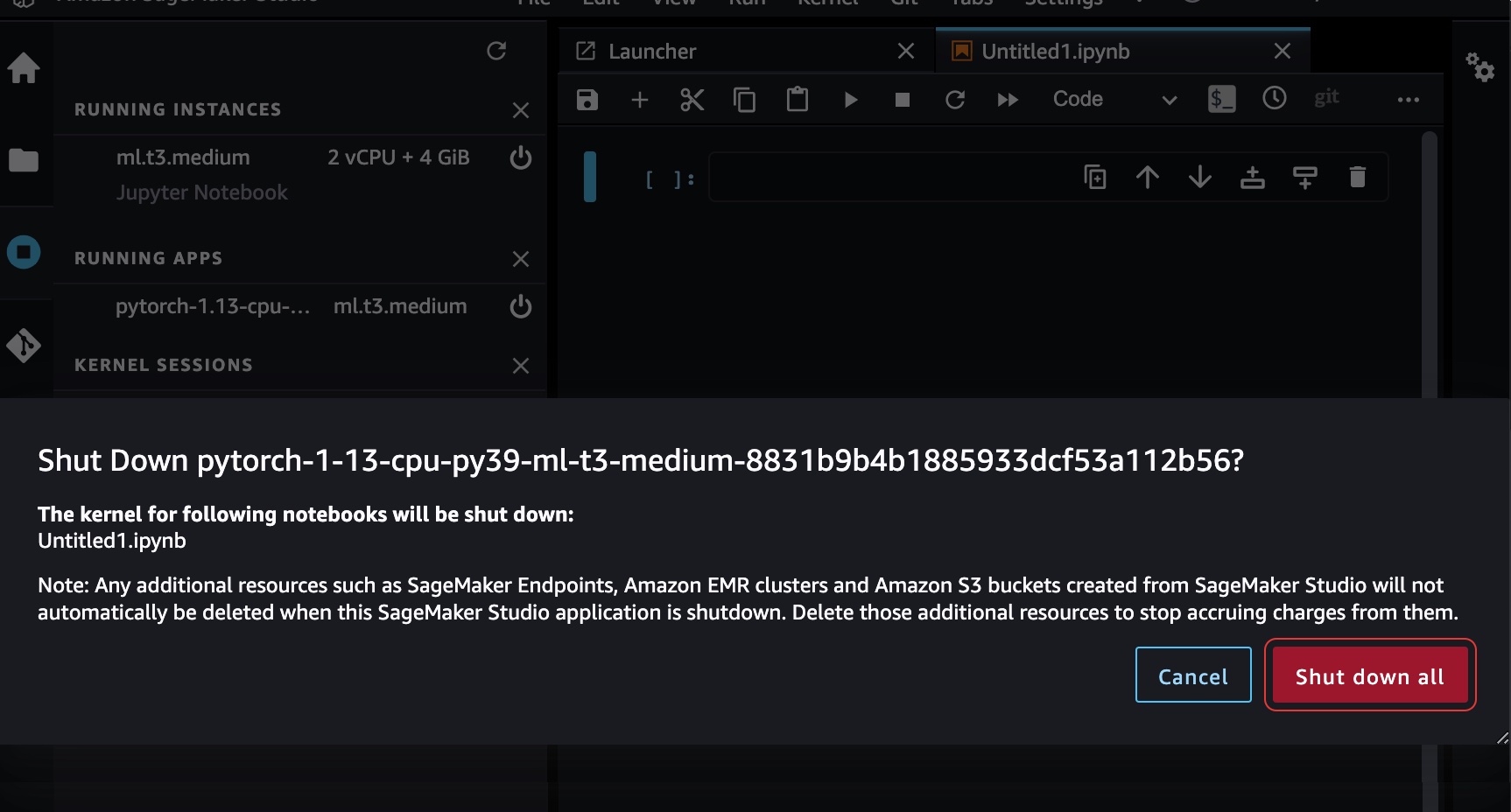The height and width of the screenshot is (812, 1511).
Task: Click the 'Shut Down pytorch-1-13-cpu' dialog title
Action: [641, 460]
